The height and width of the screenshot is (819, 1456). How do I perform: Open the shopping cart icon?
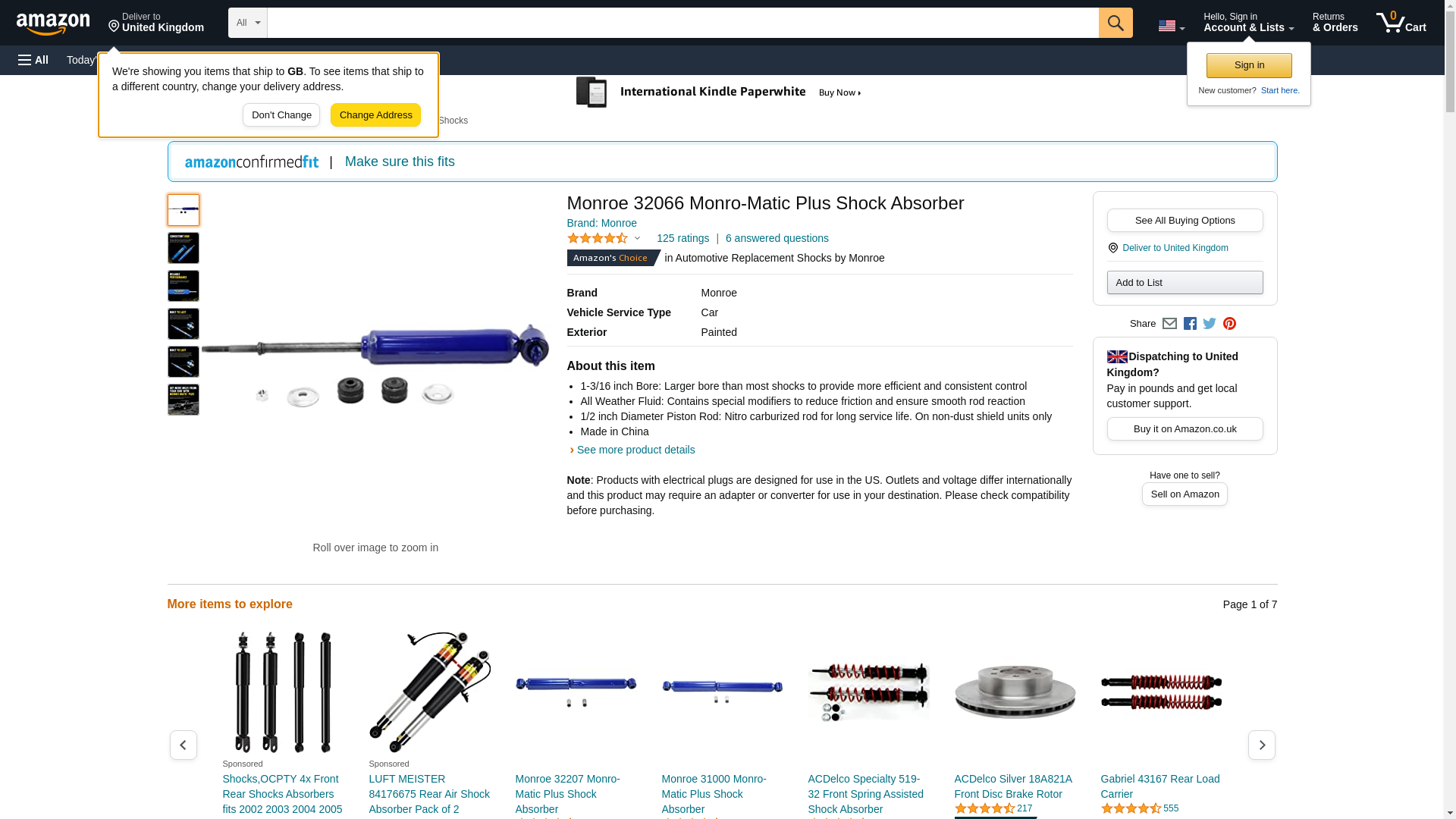click(x=1401, y=23)
